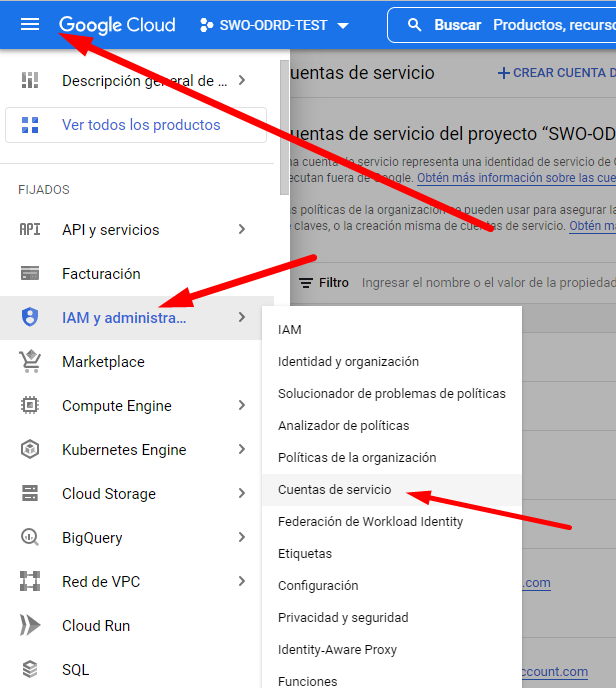Open the SWO-ODRD-TEST project selector dropdown
The width and height of the screenshot is (616, 688).
point(275,25)
